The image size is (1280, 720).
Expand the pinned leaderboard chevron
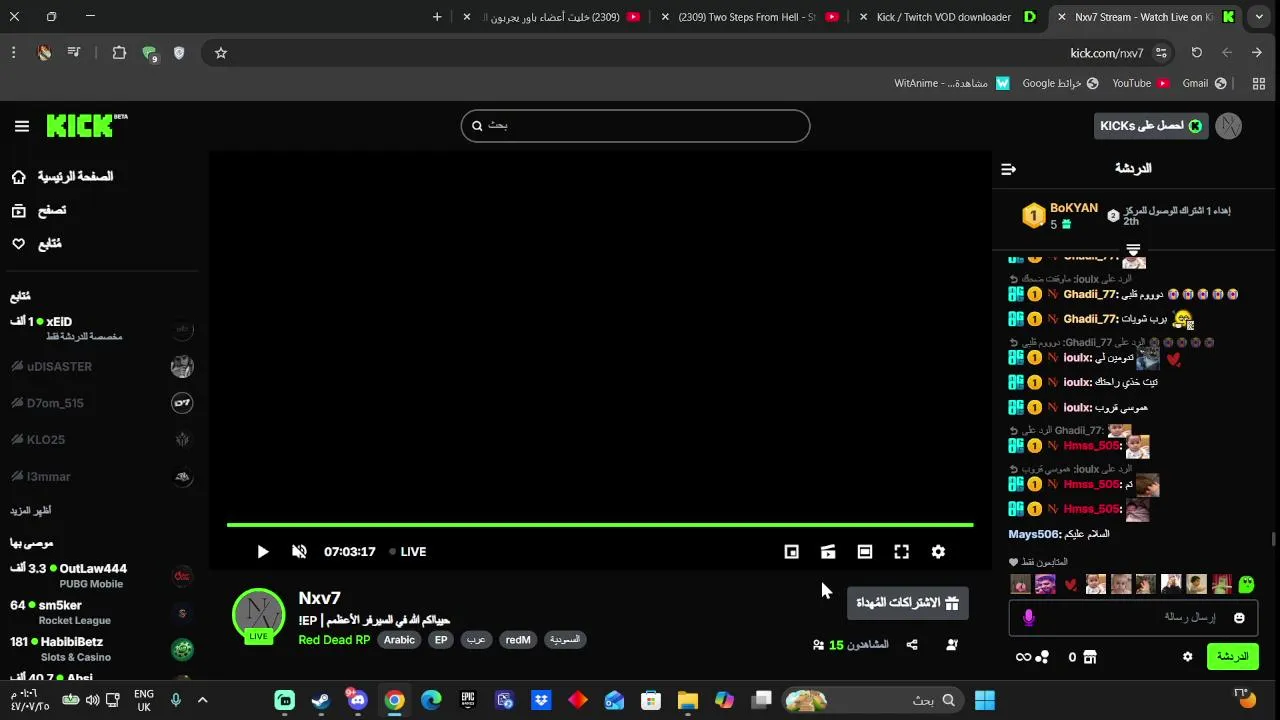click(x=1133, y=248)
